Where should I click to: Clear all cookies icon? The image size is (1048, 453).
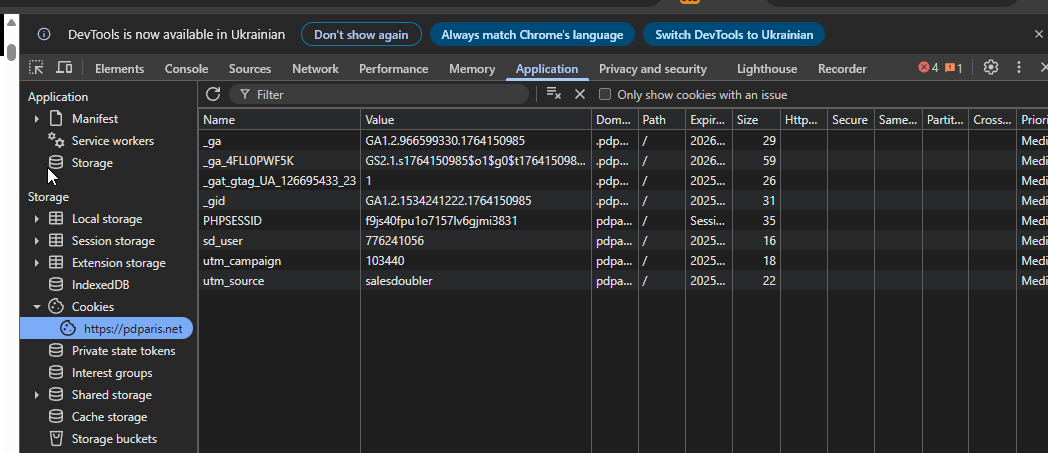point(553,94)
